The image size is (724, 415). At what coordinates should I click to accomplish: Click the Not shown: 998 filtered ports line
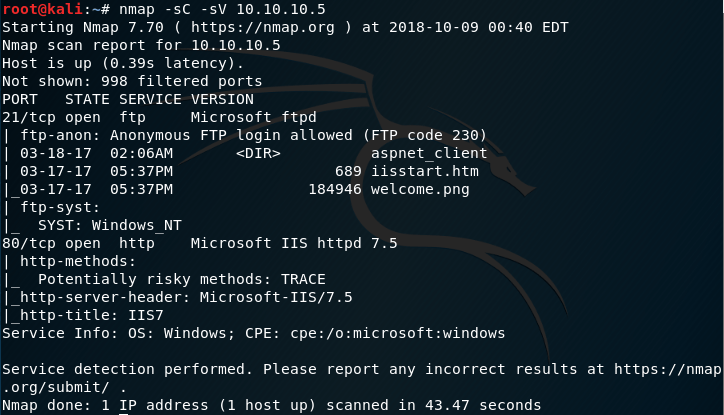pos(133,81)
